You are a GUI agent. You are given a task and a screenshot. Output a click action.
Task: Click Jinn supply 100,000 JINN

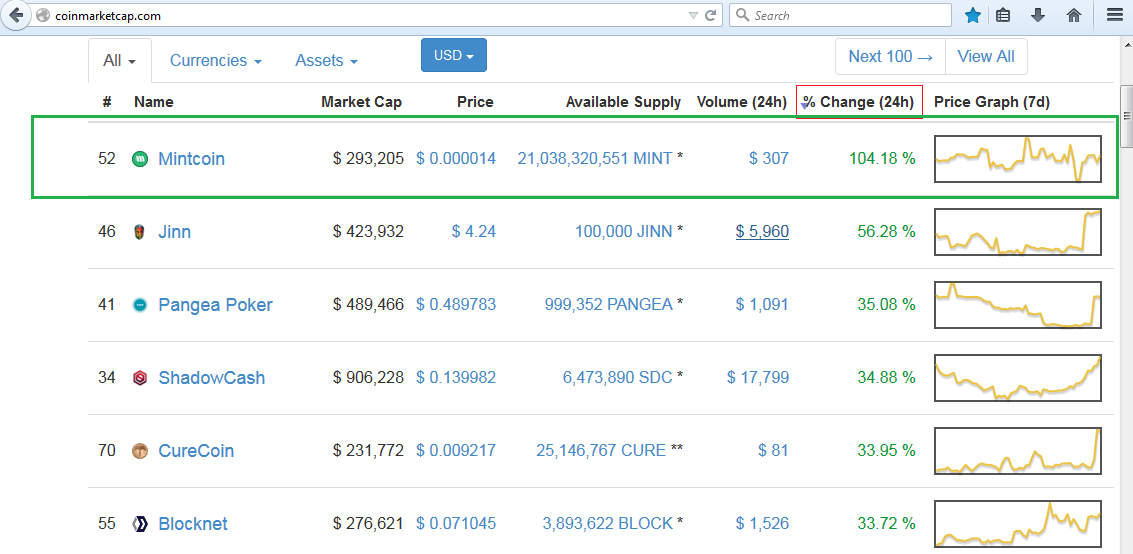tap(624, 232)
